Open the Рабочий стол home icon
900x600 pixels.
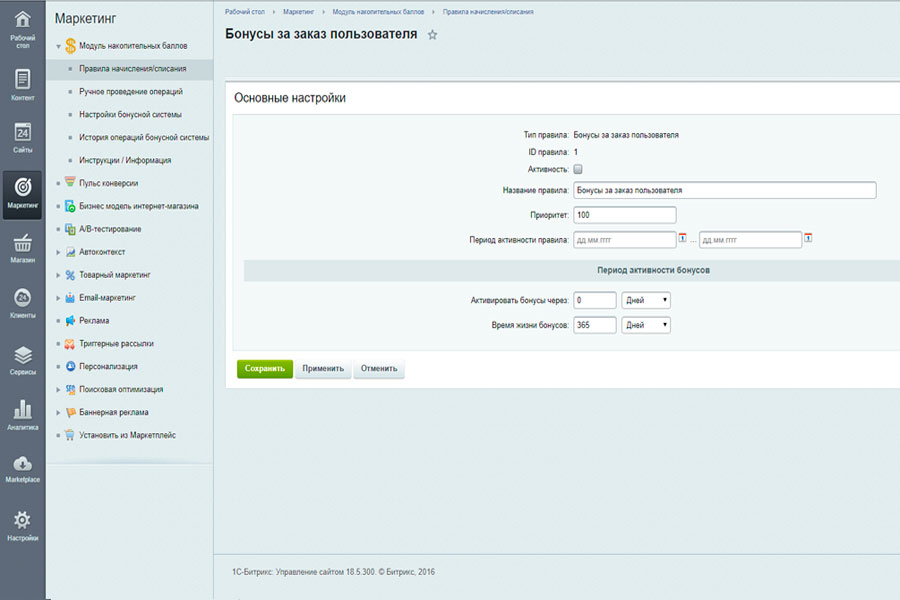22,21
